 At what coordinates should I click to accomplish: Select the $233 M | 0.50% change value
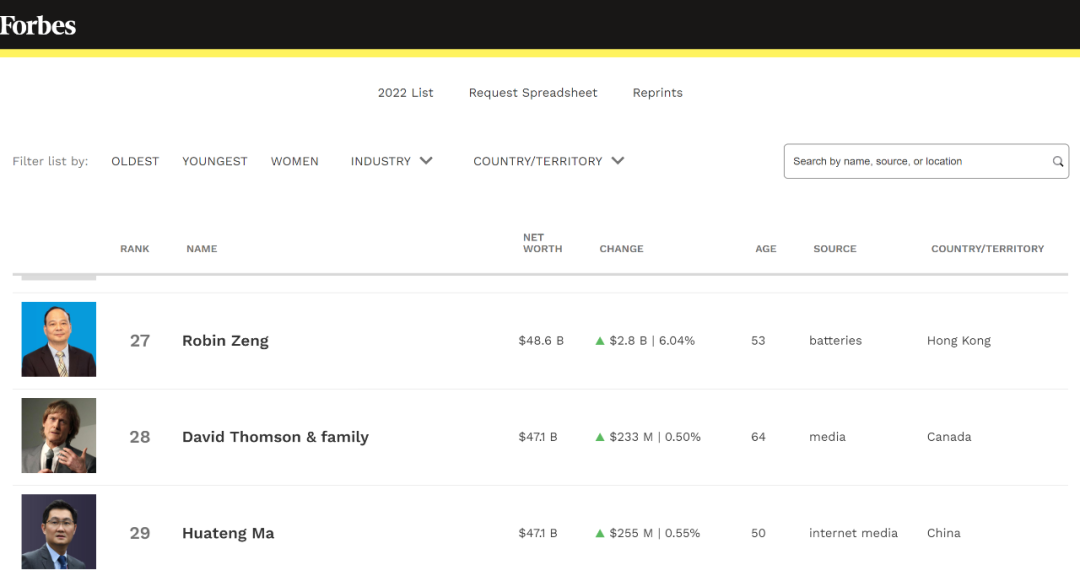pyautogui.click(x=655, y=437)
